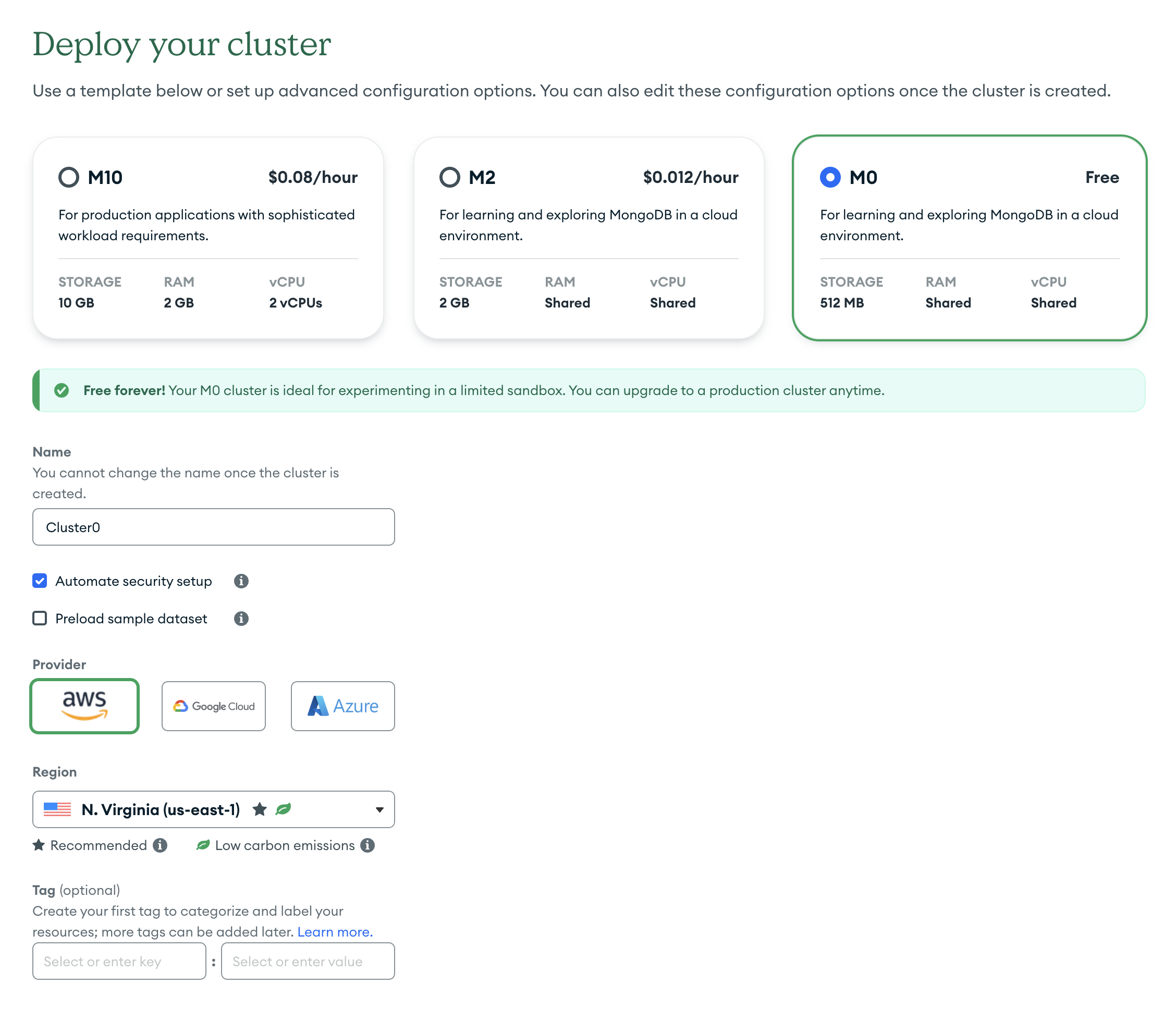Select the M10 cluster radio button
Screen dimensions: 1176x1034
[69, 177]
